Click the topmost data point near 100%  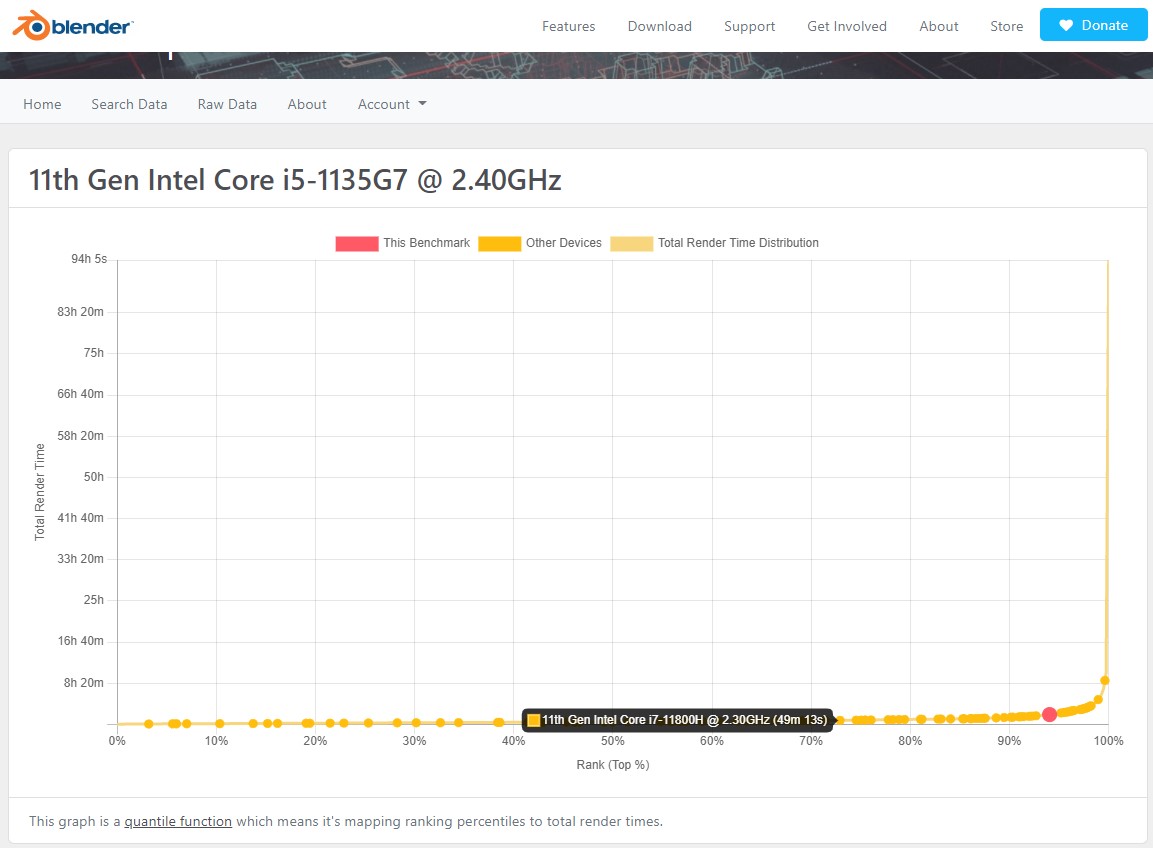1104,680
